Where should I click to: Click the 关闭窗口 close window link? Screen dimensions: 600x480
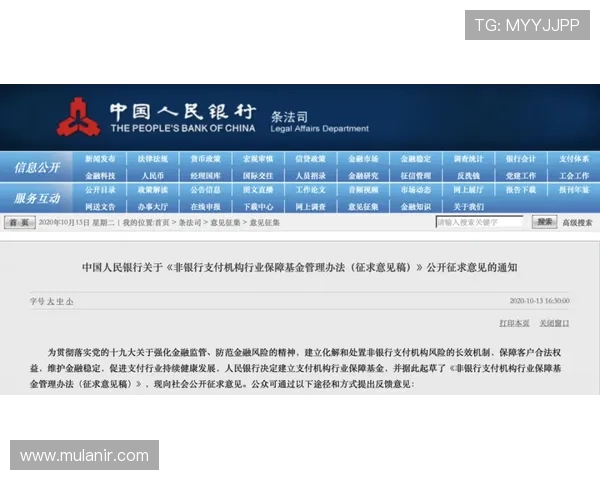point(554,323)
